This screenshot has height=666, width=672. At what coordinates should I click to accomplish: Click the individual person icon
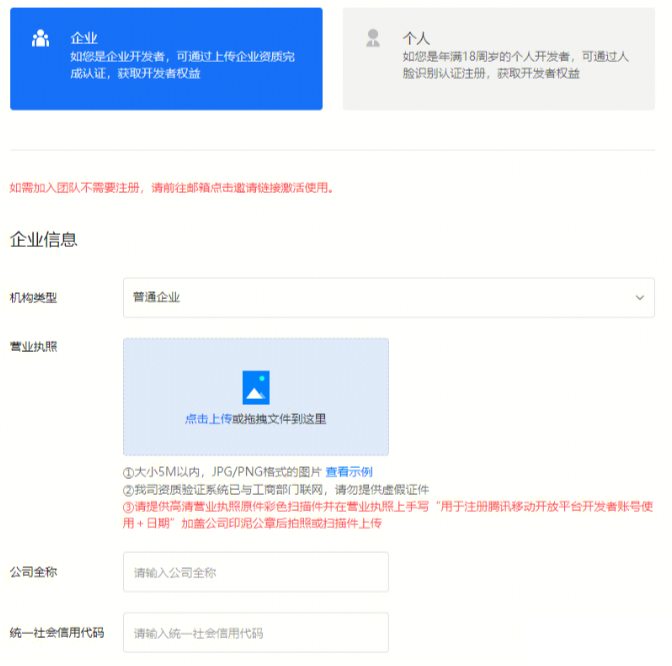pos(373,38)
